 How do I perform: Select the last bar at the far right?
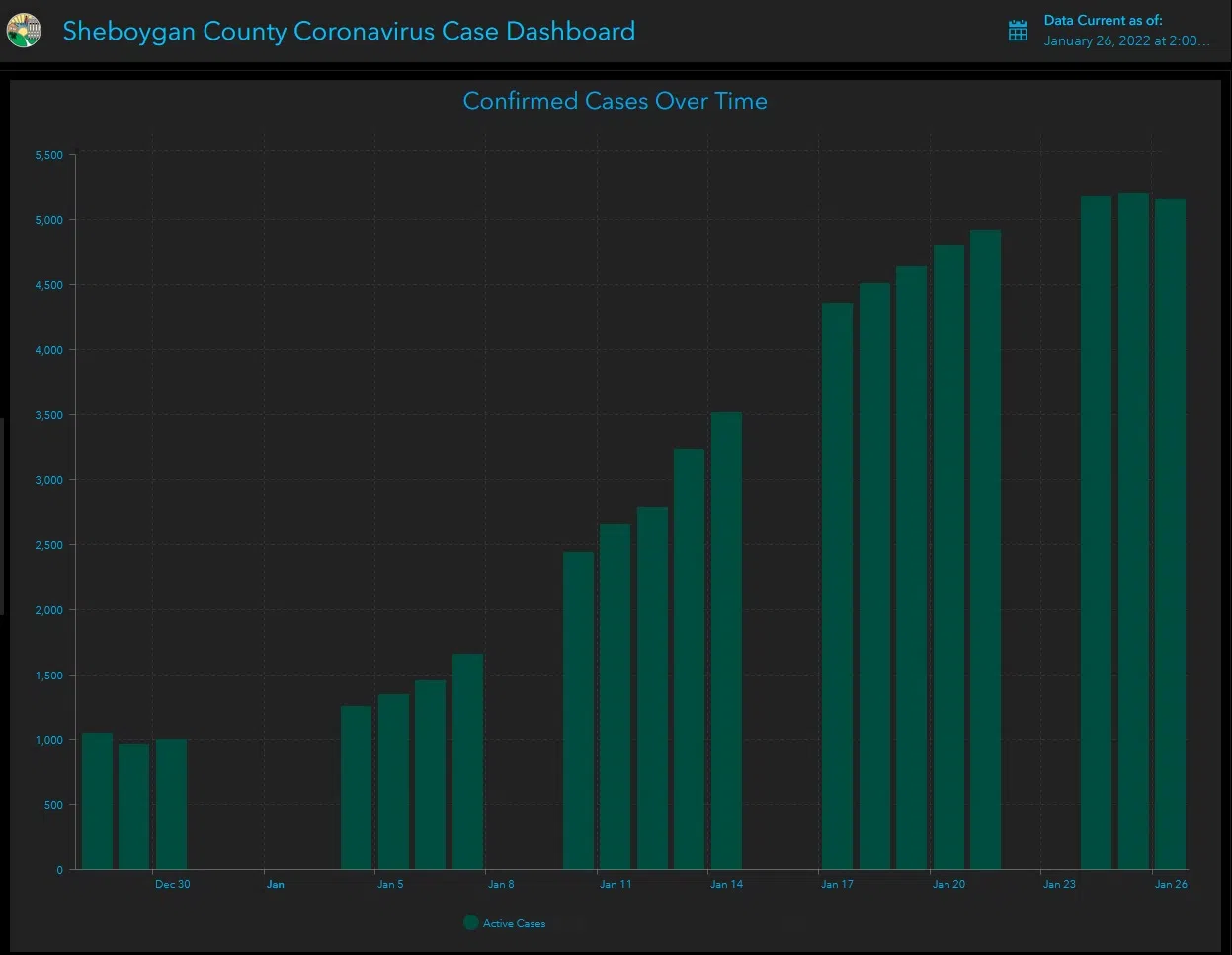pos(1171,533)
